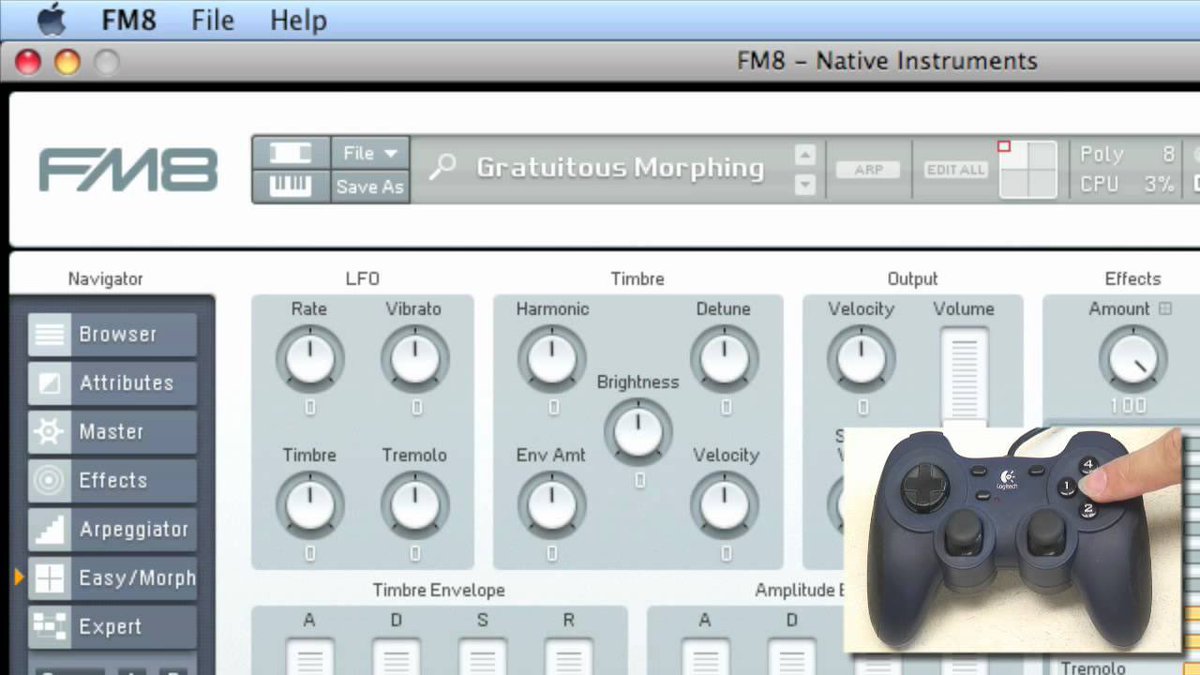The image size is (1200, 675).
Task: Click Amplitude Envelope A slider
Action: pos(705,656)
